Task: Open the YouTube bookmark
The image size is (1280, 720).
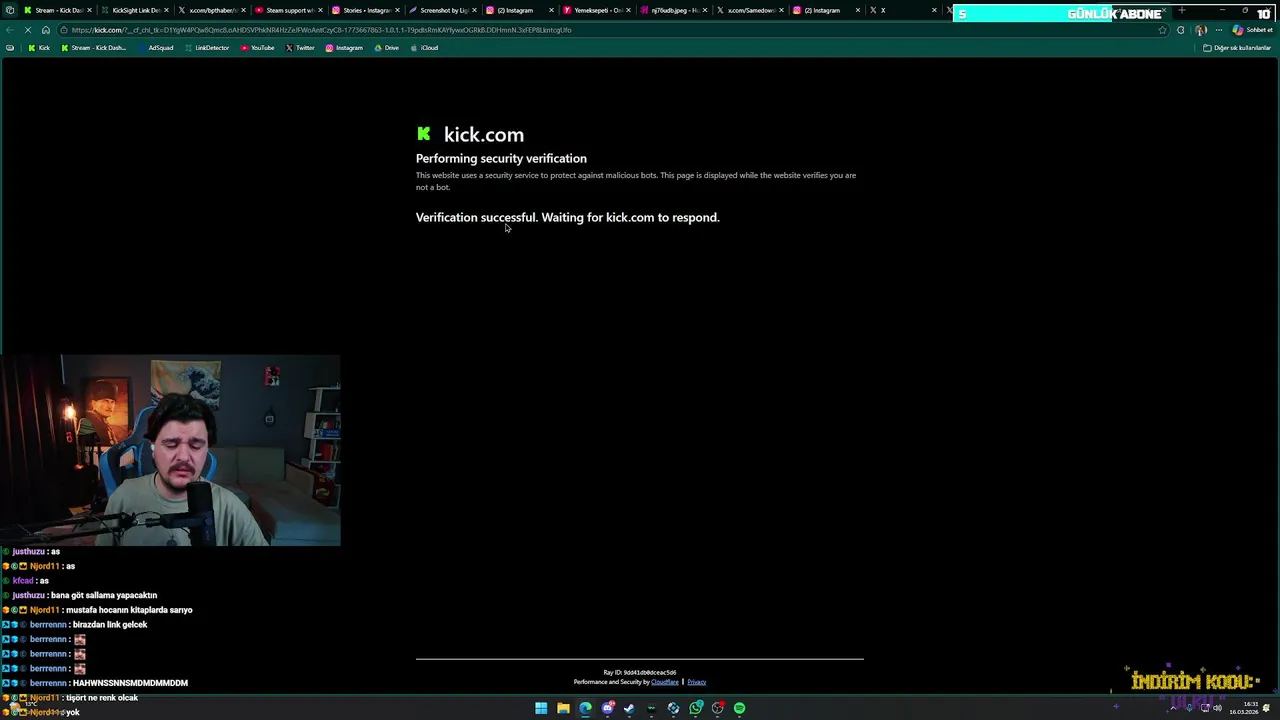Action: tap(258, 48)
